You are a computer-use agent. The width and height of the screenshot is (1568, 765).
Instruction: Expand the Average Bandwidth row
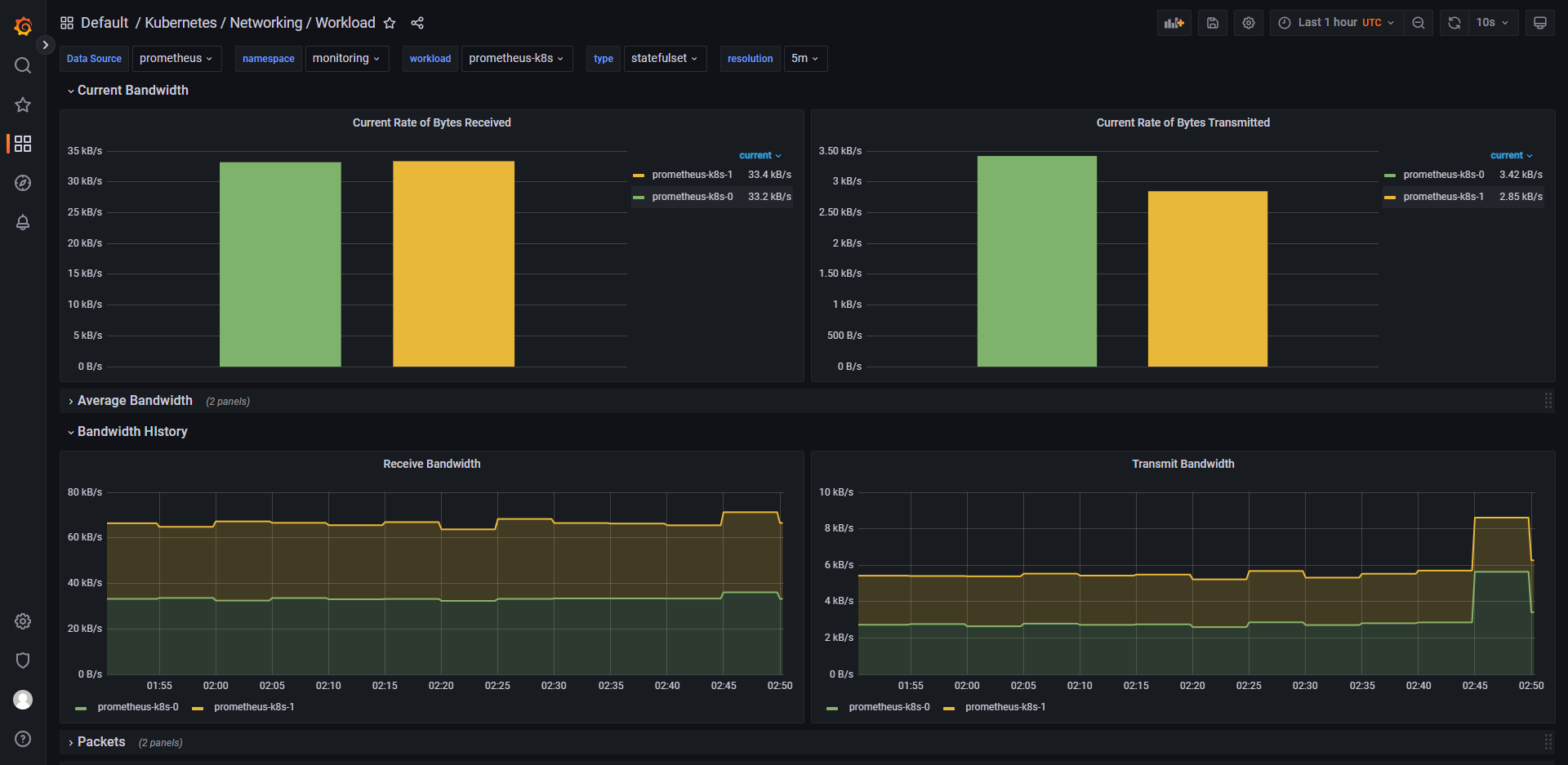tap(135, 401)
